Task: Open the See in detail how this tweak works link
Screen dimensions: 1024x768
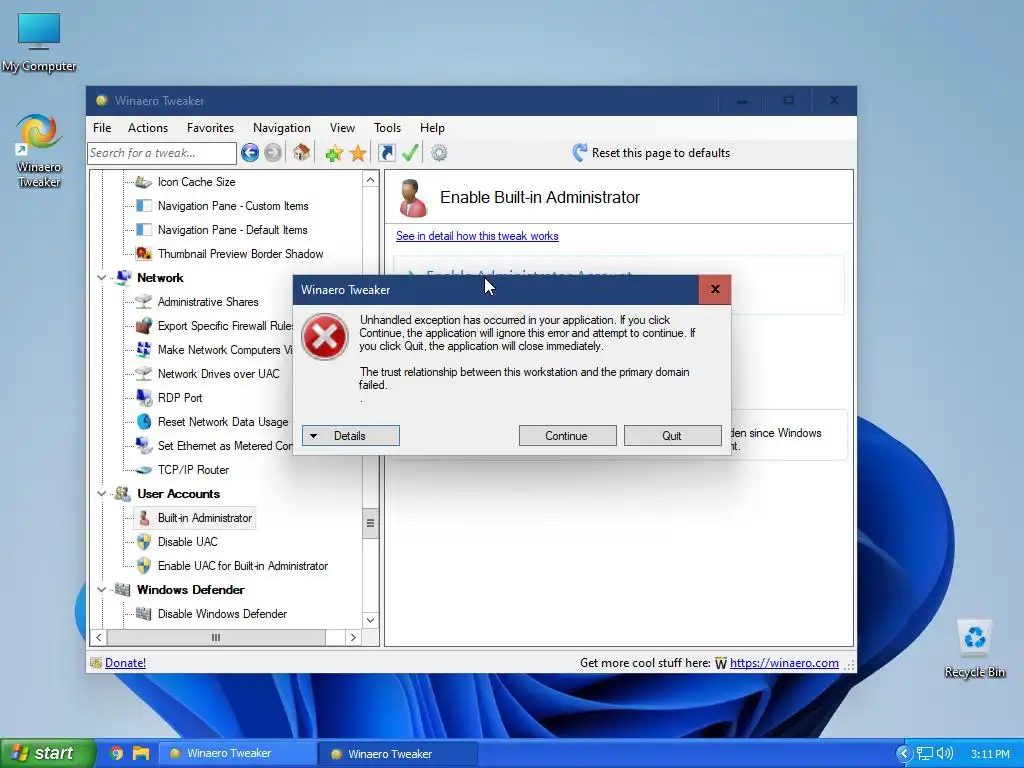Action: tap(477, 236)
